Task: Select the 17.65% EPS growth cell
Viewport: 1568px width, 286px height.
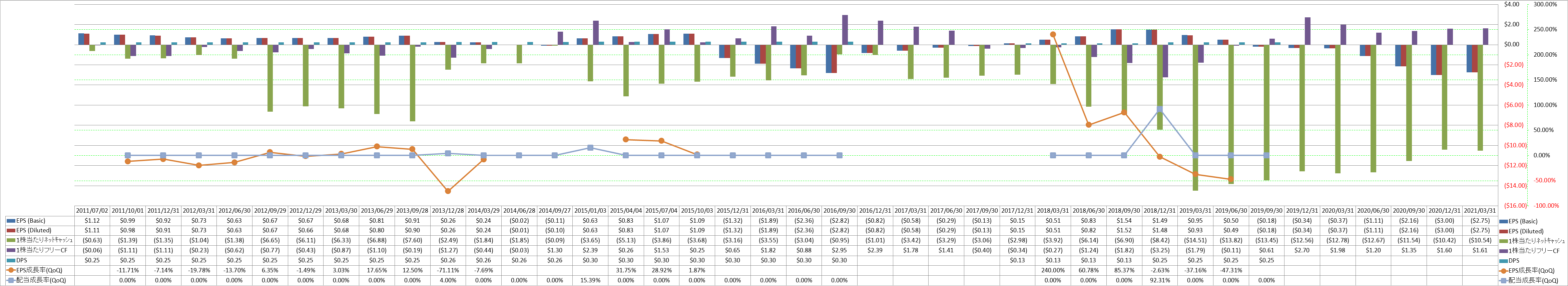Action: tap(376, 270)
